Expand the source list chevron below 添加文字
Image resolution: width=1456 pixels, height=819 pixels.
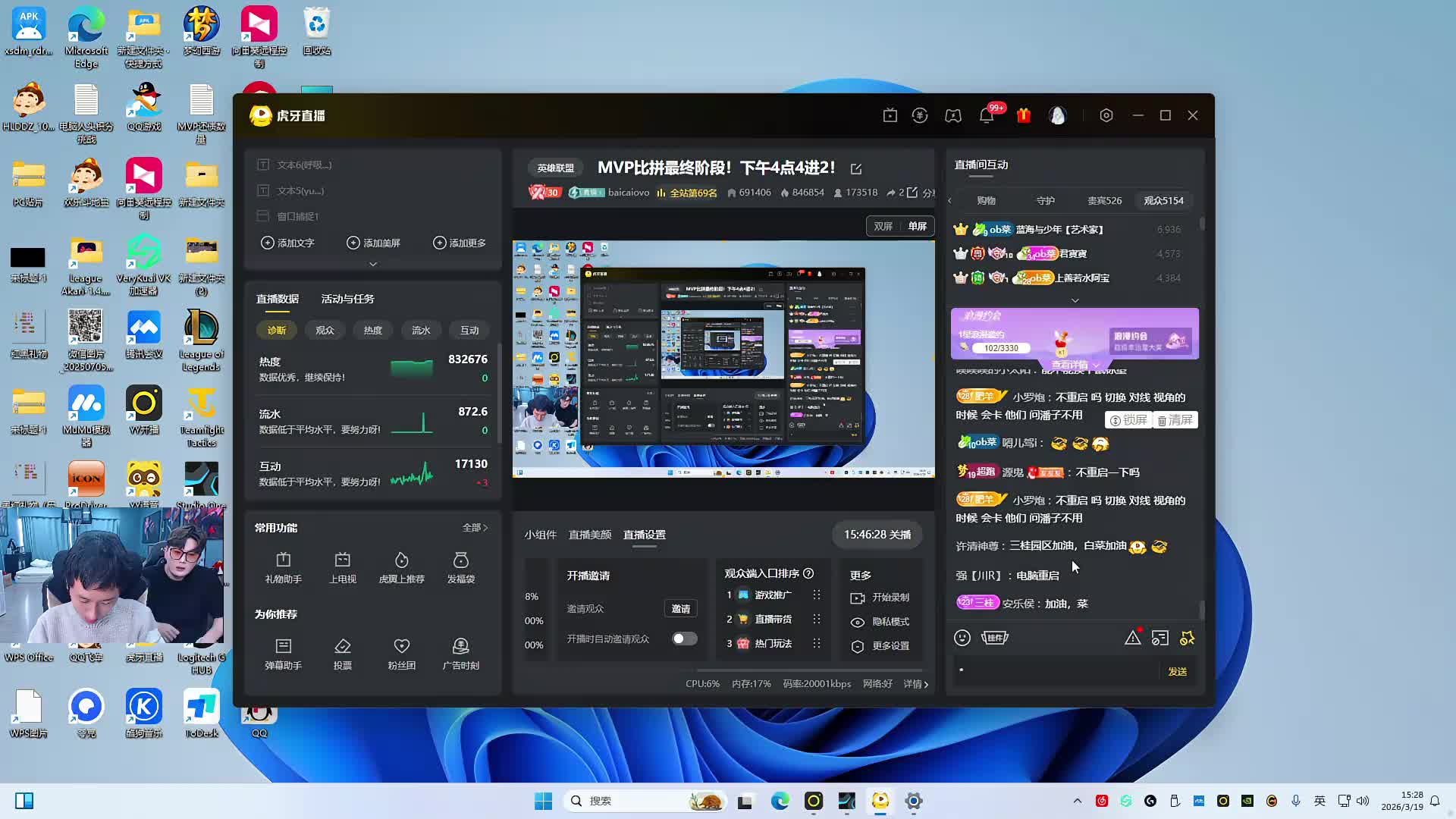[373, 264]
